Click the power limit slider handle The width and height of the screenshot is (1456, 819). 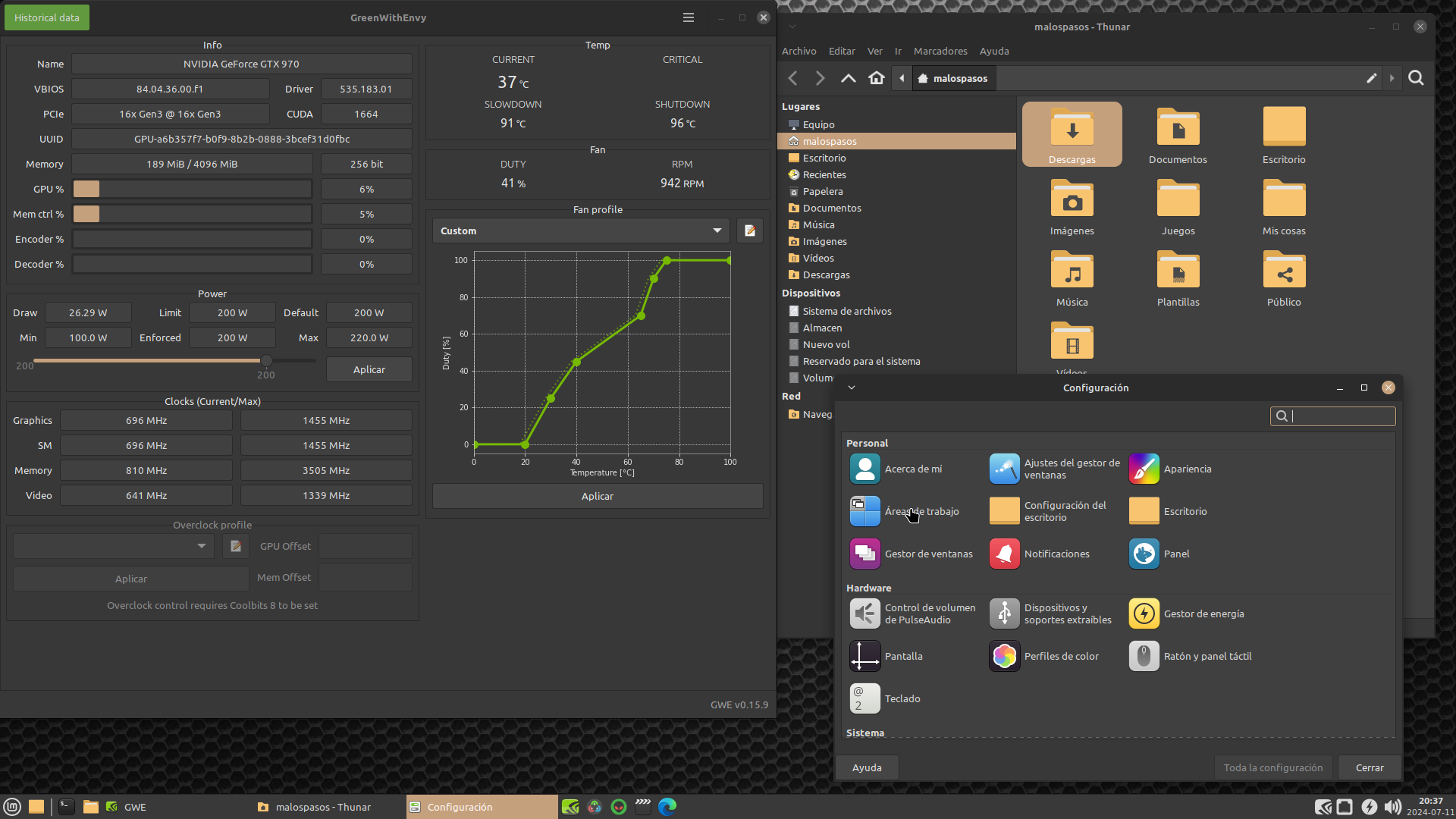click(266, 360)
